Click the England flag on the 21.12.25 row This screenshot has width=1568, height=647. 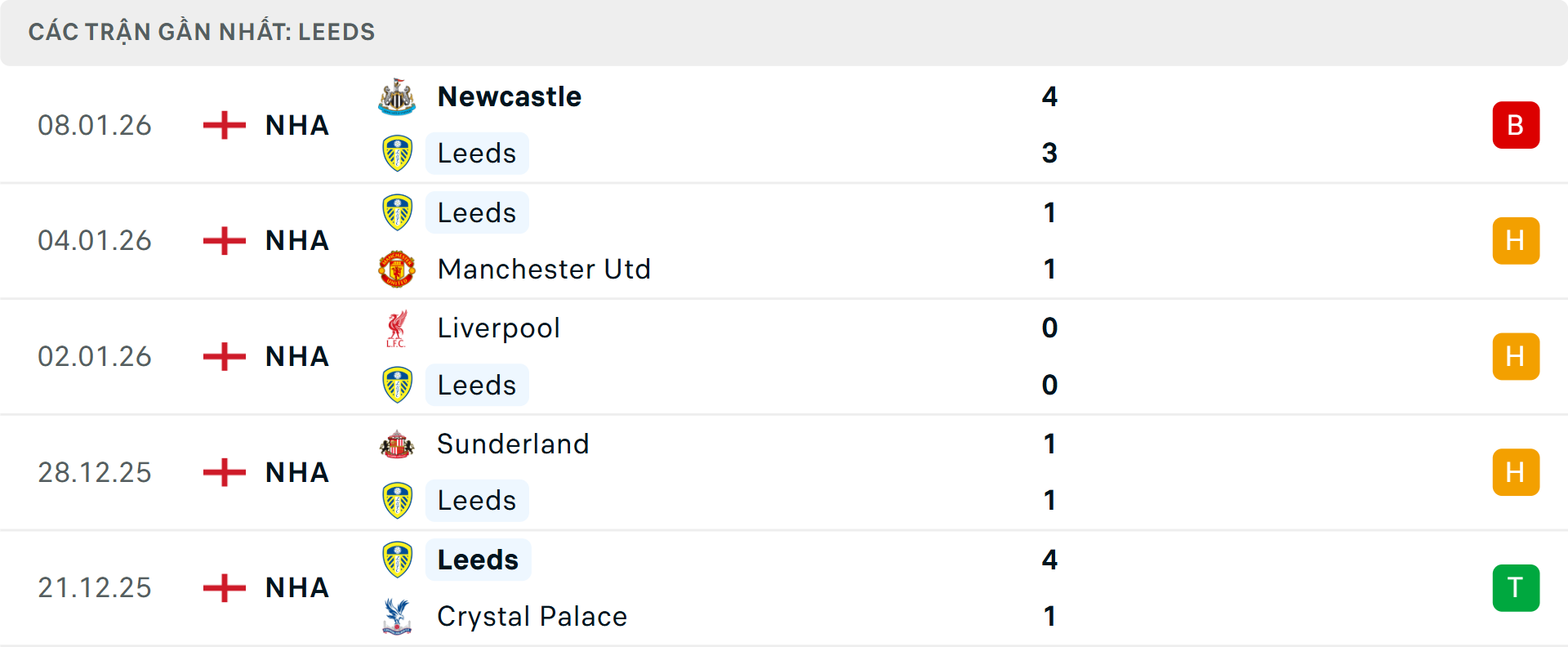click(x=223, y=587)
